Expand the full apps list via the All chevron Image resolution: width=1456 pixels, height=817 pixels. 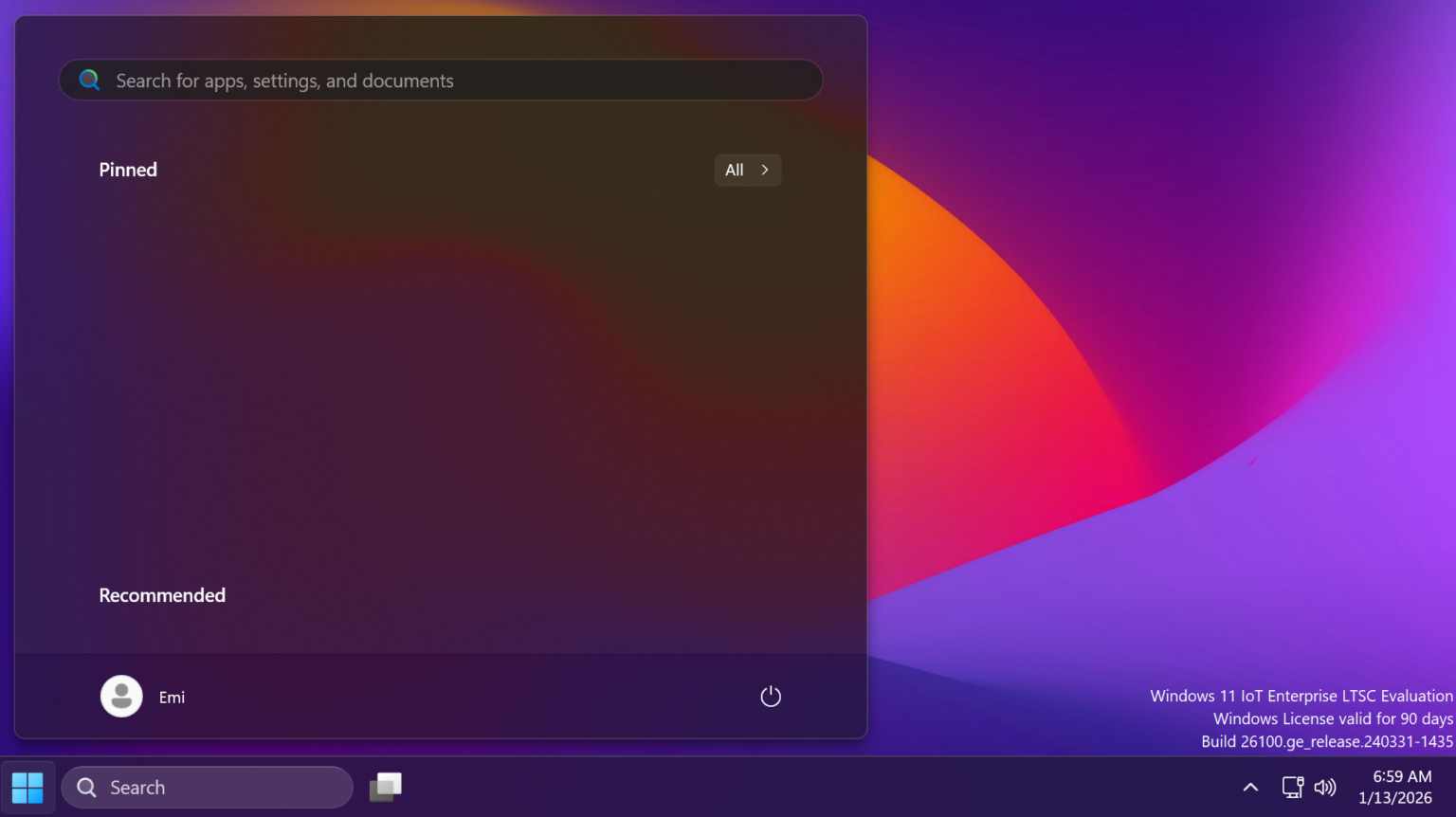[764, 170]
